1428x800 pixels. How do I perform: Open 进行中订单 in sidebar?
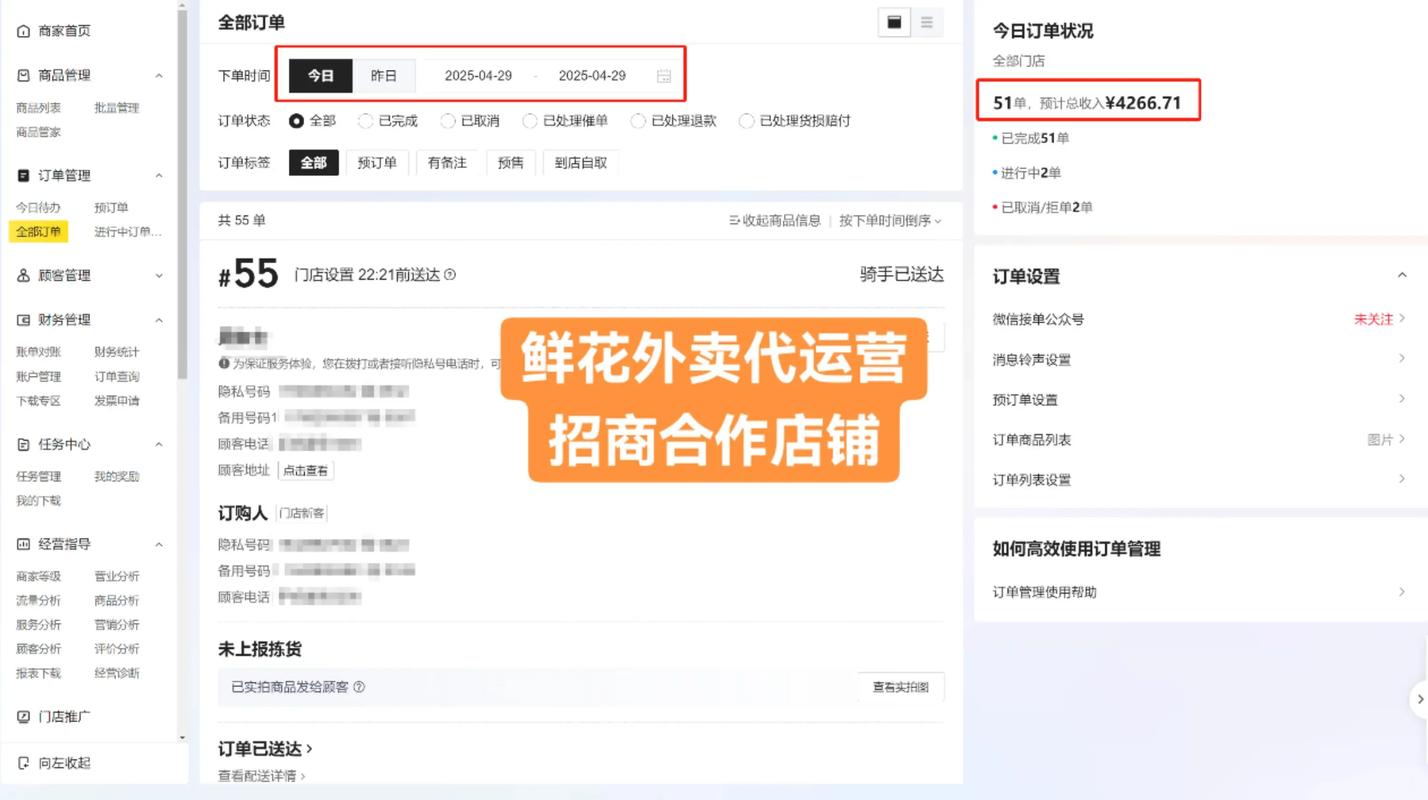pyautogui.click(x=128, y=232)
